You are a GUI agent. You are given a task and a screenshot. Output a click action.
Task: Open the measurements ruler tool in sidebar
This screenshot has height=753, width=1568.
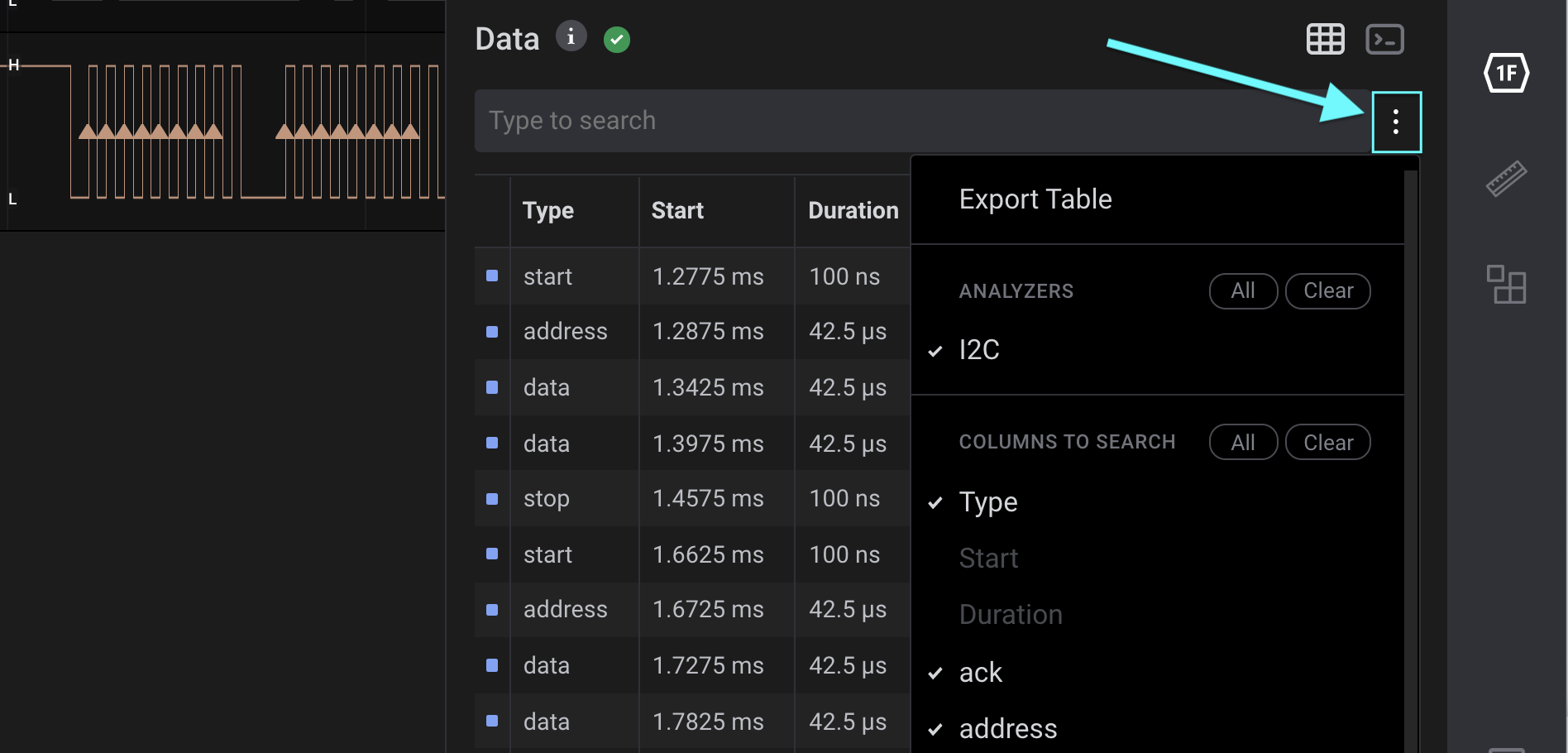tap(1507, 178)
